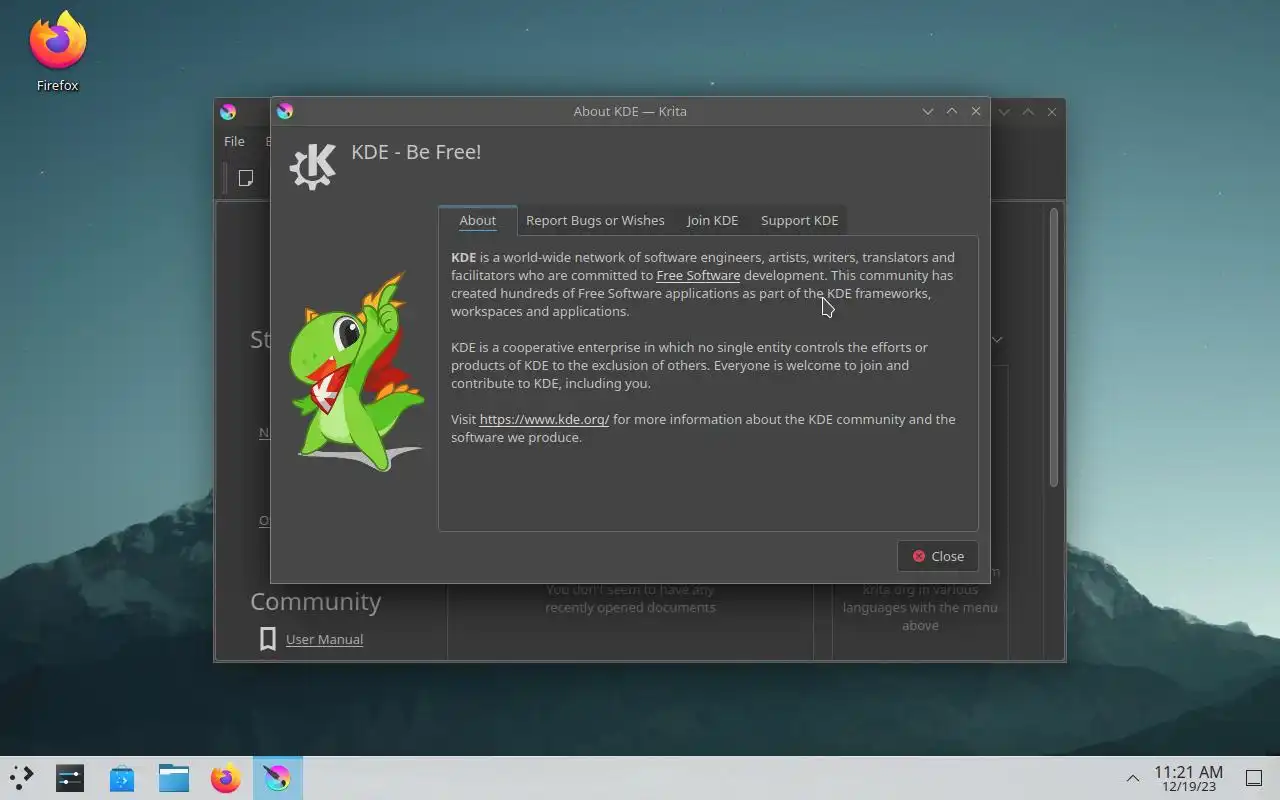Open System Settings from the taskbar
Screen dimensions: 1280x800
point(70,777)
